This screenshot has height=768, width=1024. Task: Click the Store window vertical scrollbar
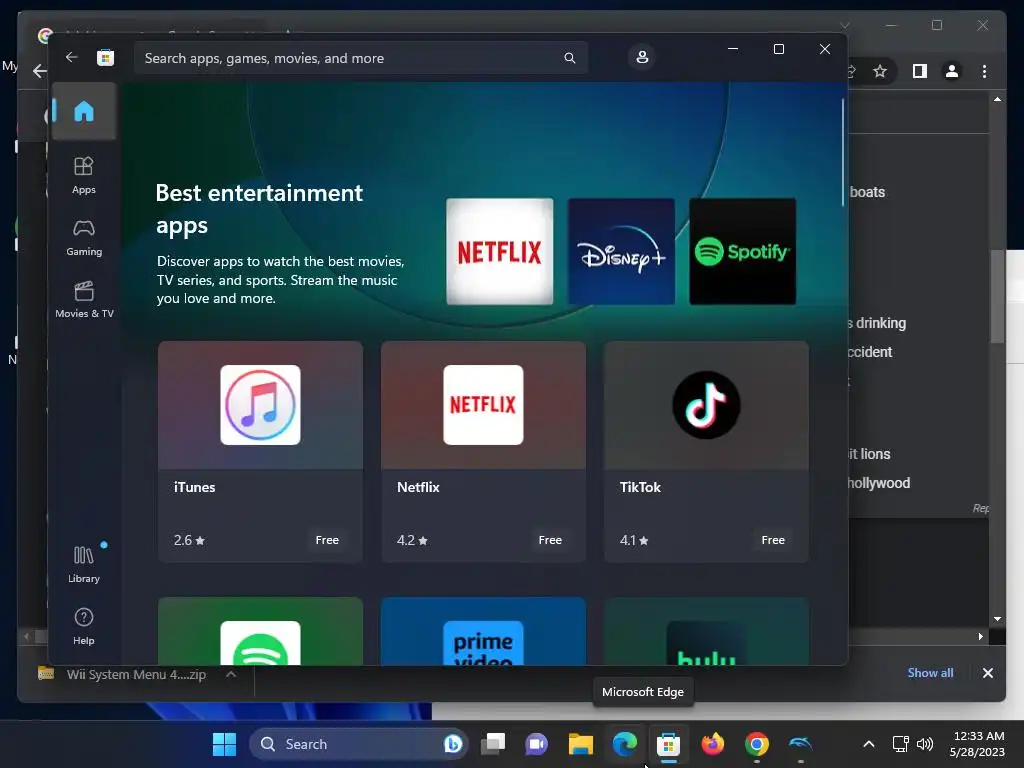pyautogui.click(x=842, y=152)
